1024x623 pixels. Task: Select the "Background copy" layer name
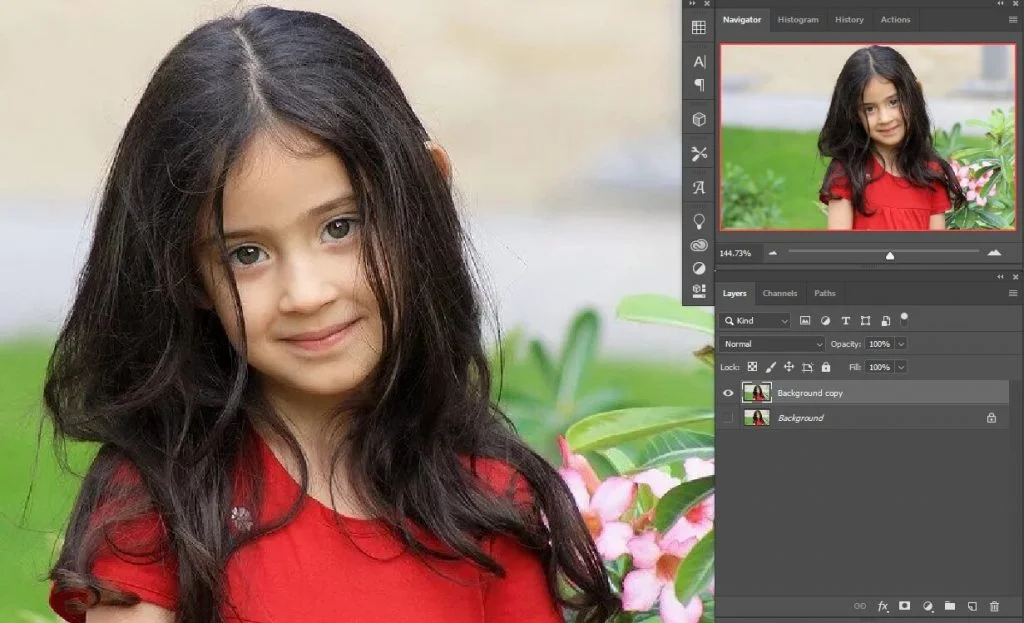810,393
